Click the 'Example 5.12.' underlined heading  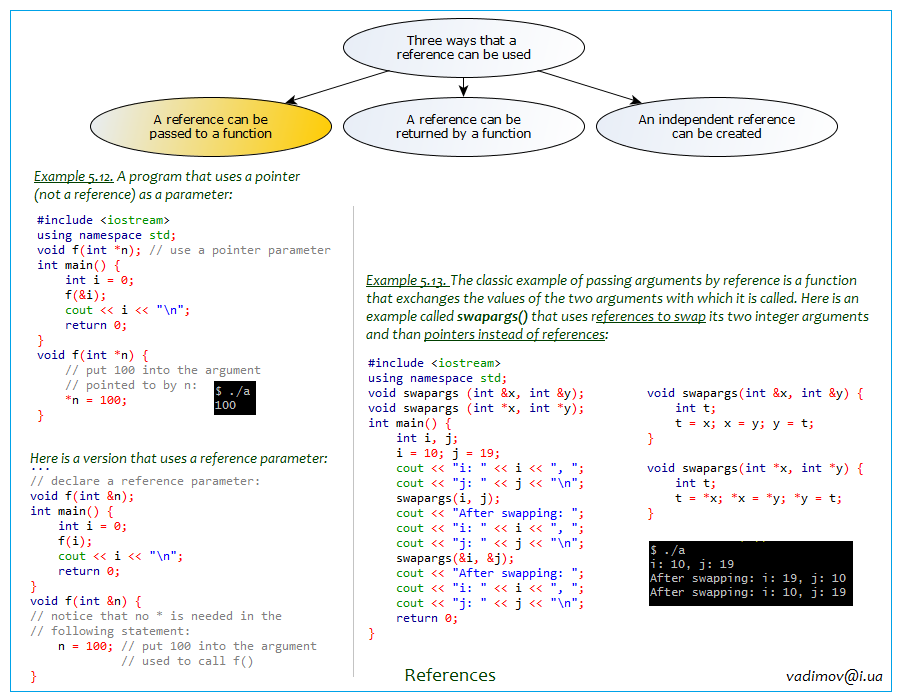pyautogui.click(x=73, y=176)
